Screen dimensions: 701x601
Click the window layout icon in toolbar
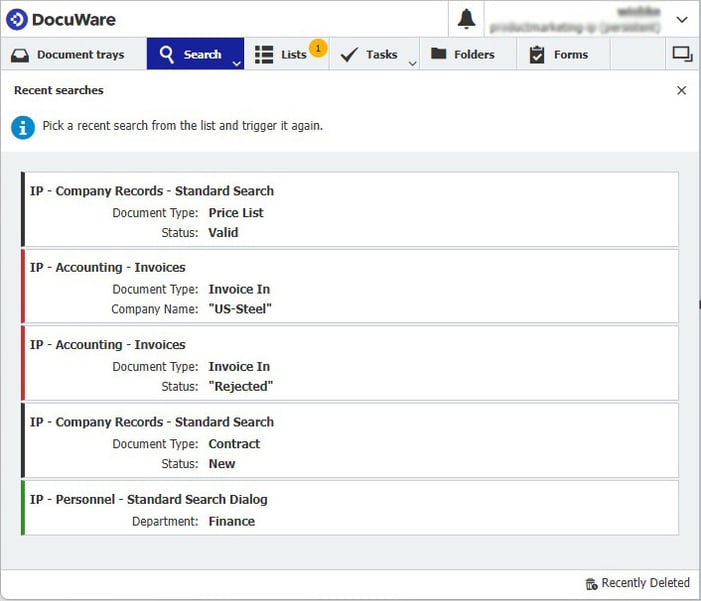click(x=682, y=54)
